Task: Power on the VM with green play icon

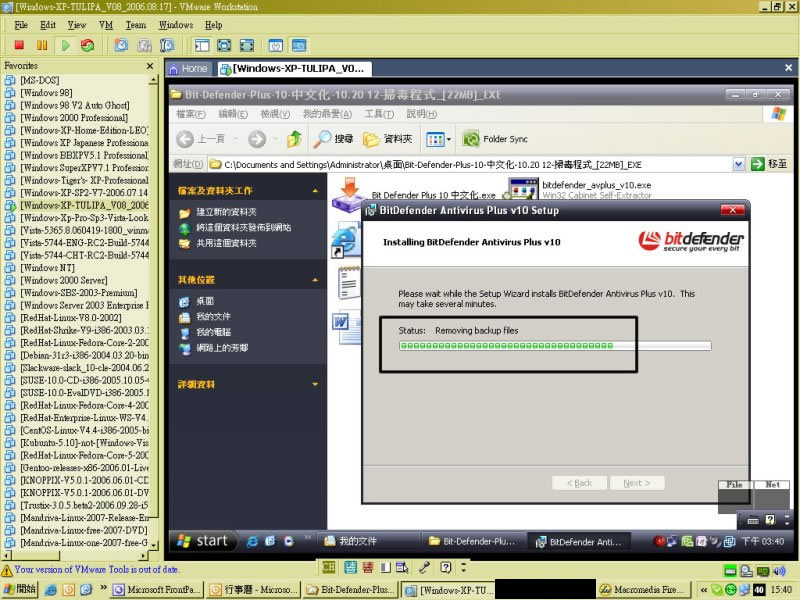Action: (x=65, y=45)
